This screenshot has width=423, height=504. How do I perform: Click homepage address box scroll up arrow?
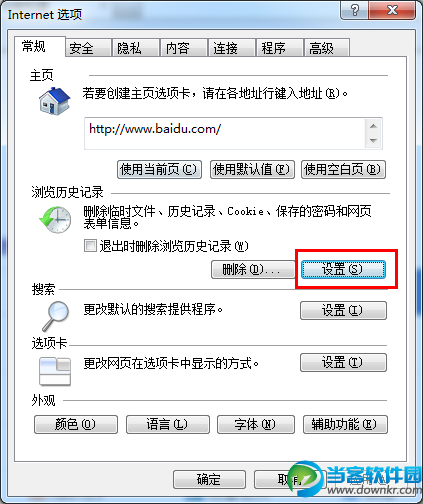tap(373, 126)
